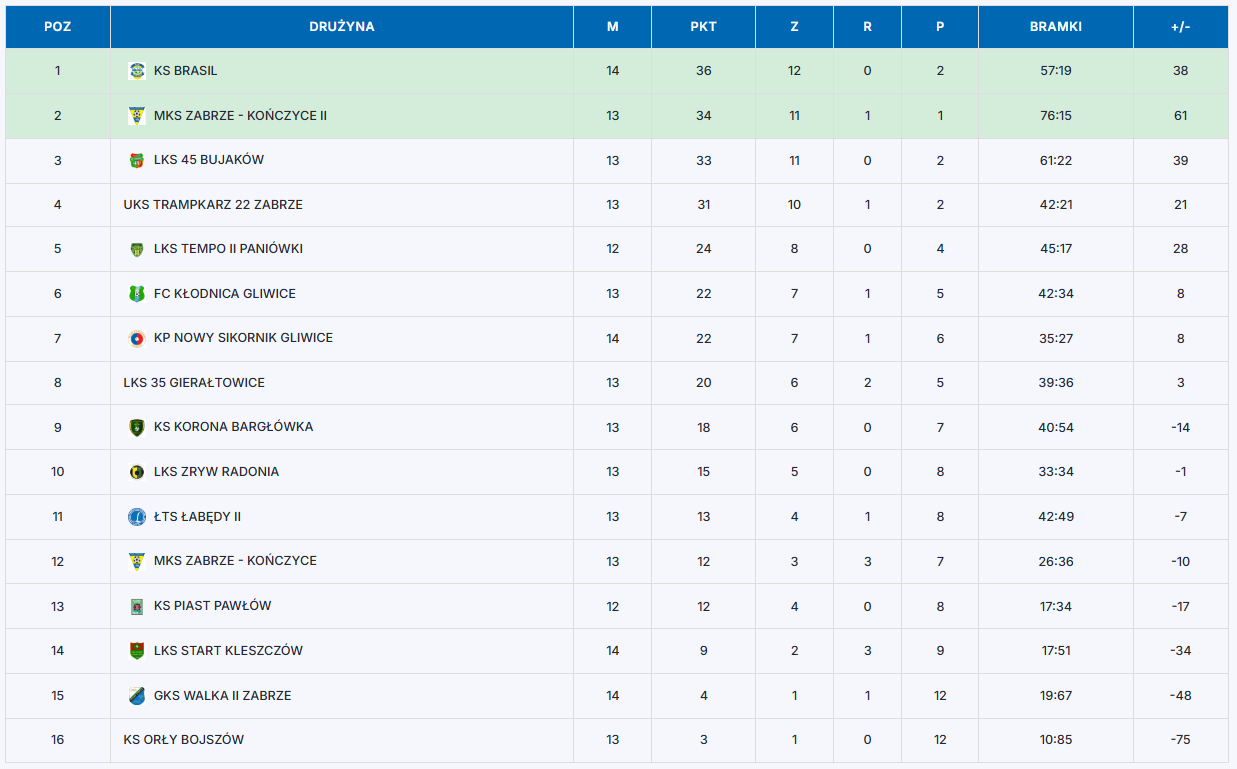Click the LKS 45 Bujaków crest icon
Viewport: 1237px width, 769px height.
click(x=137, y=160)
